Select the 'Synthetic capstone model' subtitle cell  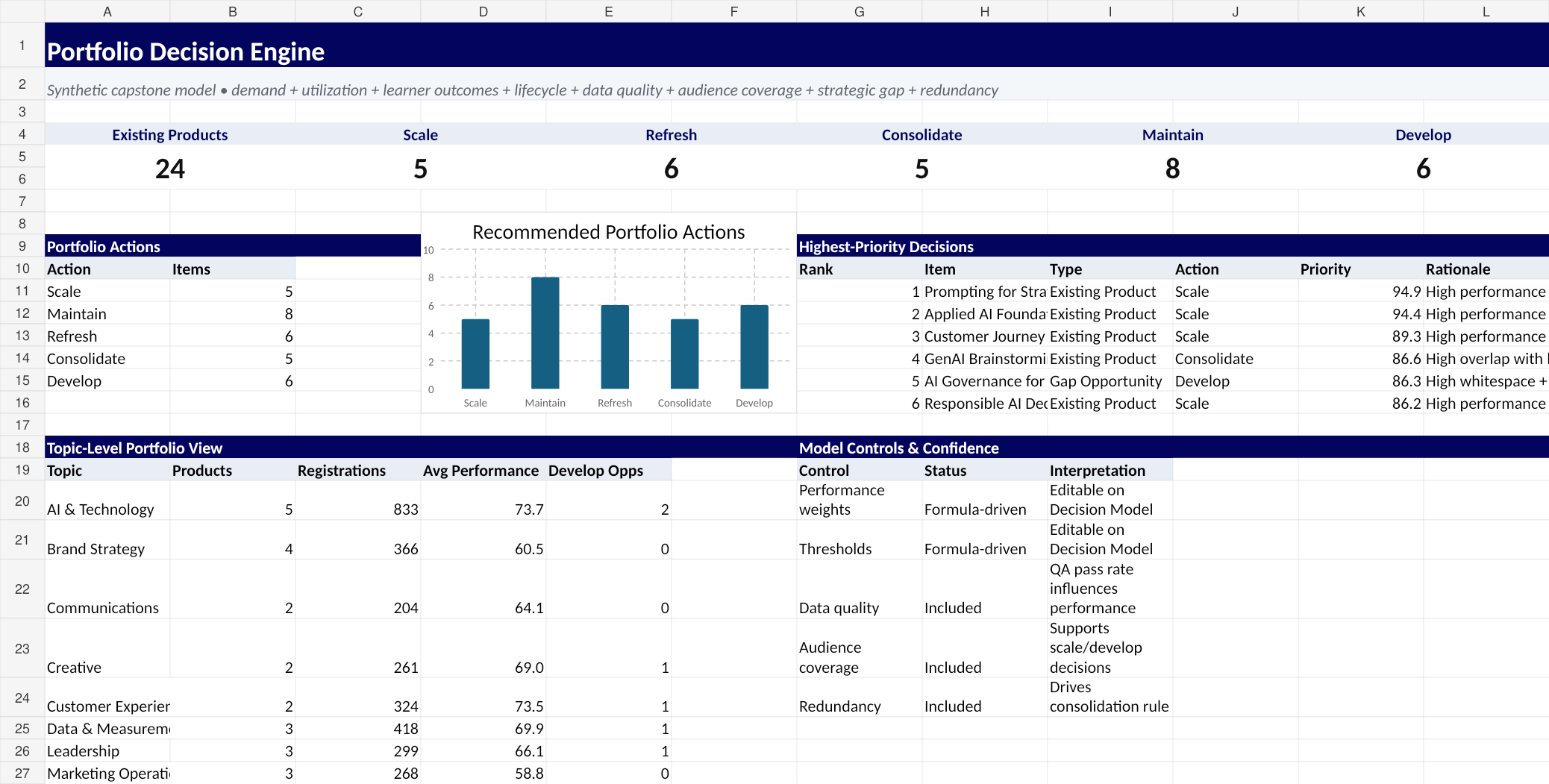pos(796,84)
